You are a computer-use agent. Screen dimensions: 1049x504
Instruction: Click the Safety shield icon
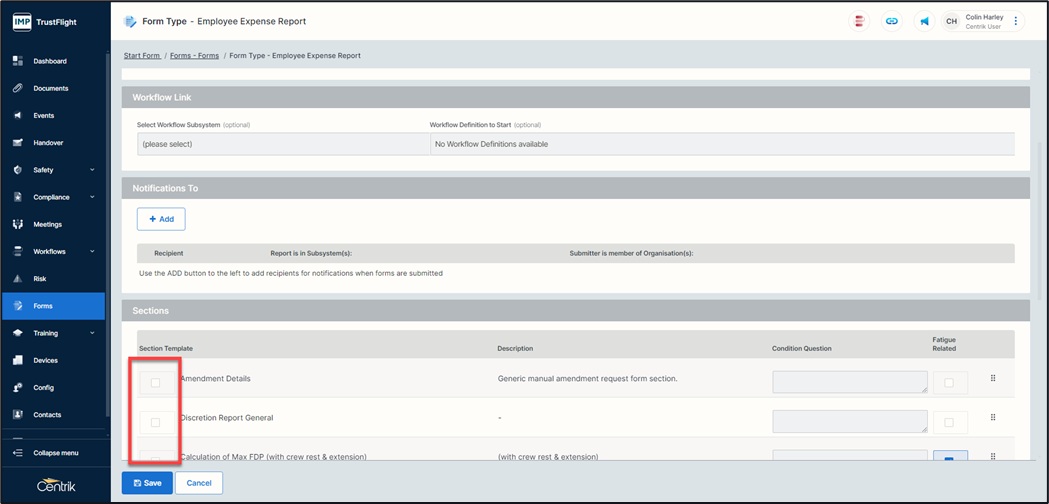(18, 170)
